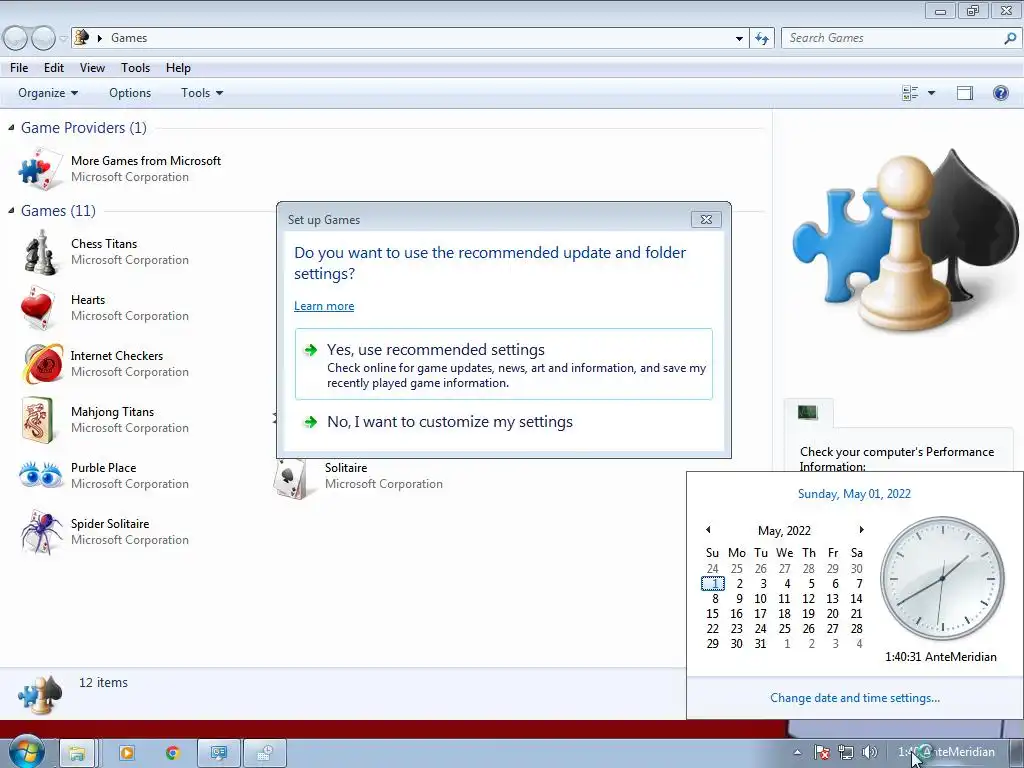The width and height of the screenshot is (1024, 768).
Task: Click the Spider Solitaire name text
Action: click(x=110, y=524)
